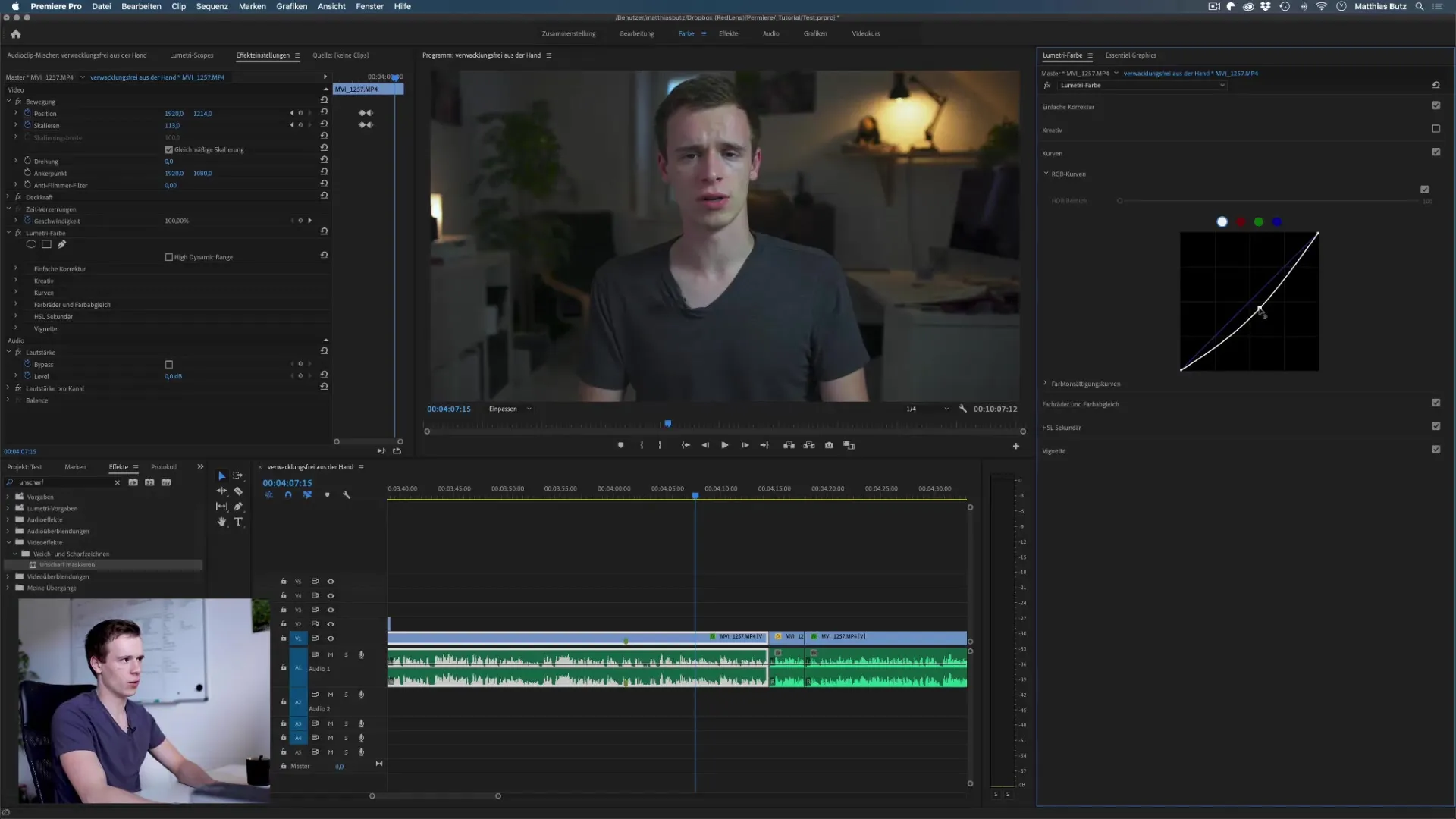Go to Home screen icon
Screen dimensions: 1456x819
[x=15, y=33]
